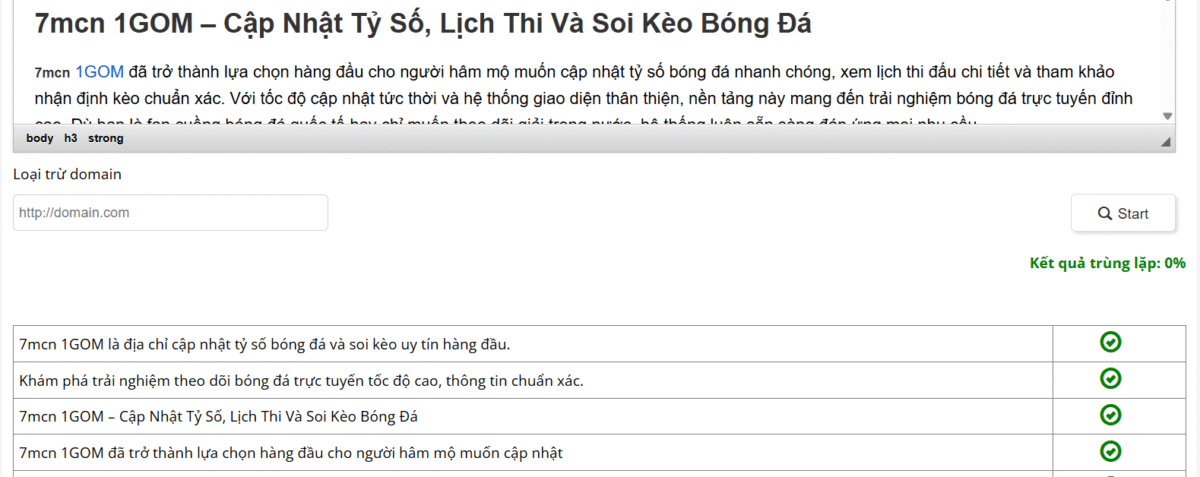
Task: Select the 'strong' element path item
Action: click(106, 139)
